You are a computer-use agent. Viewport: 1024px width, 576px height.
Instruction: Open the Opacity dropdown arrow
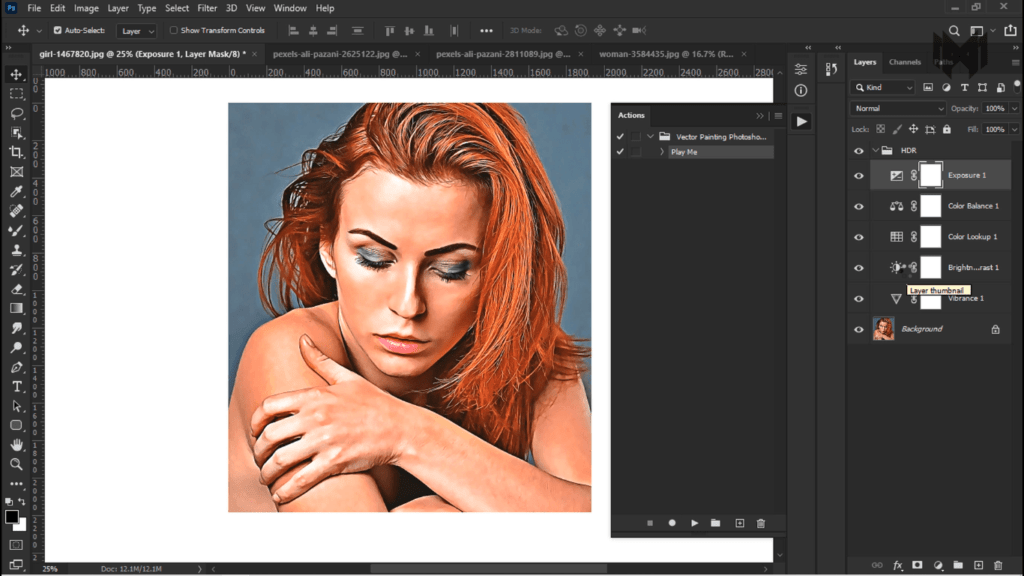pos(1014,108)
